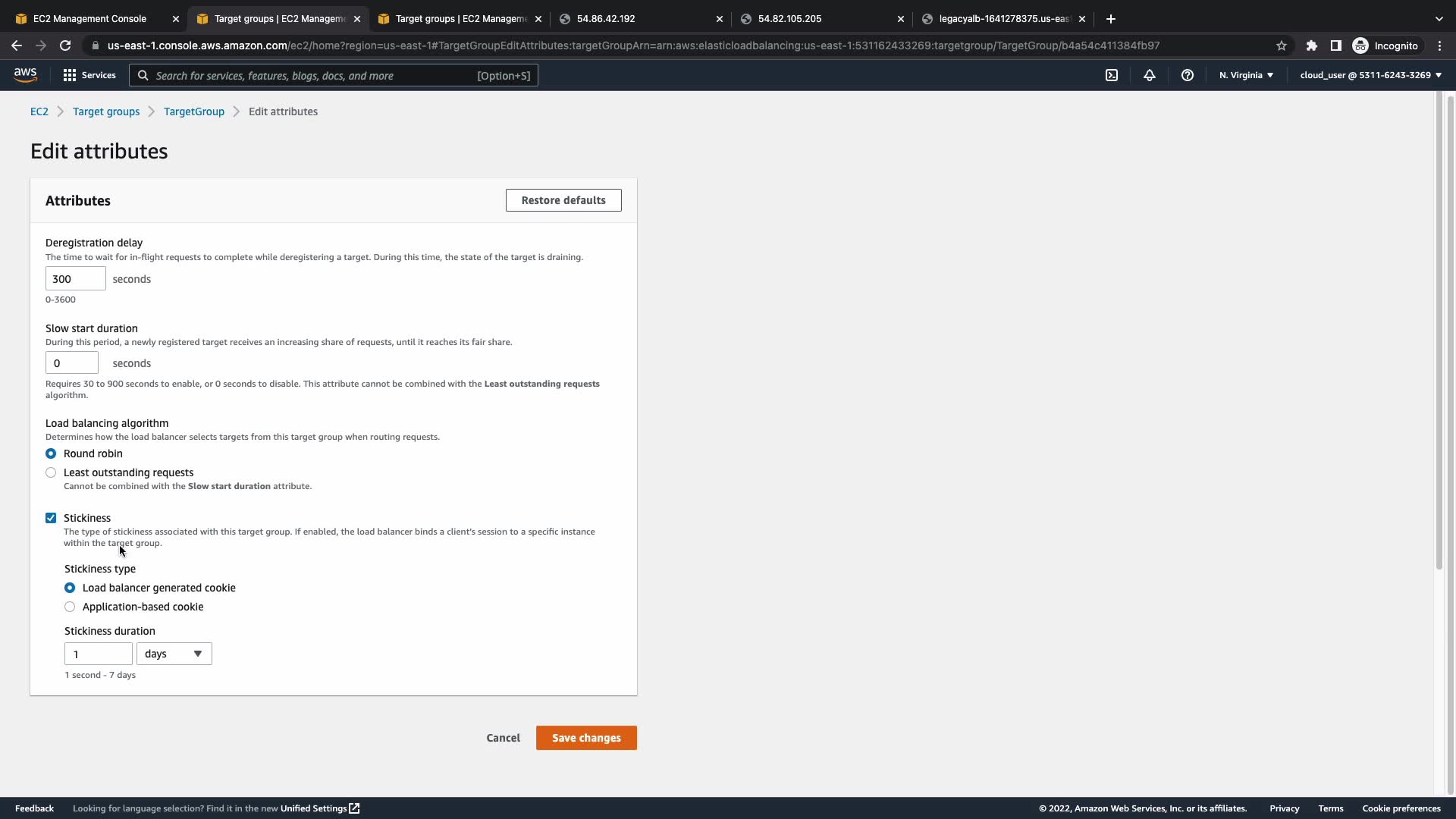Screen dimensions: 1456x819
Task: Open cloud_user account dropdown
Action: point(1370,75)
